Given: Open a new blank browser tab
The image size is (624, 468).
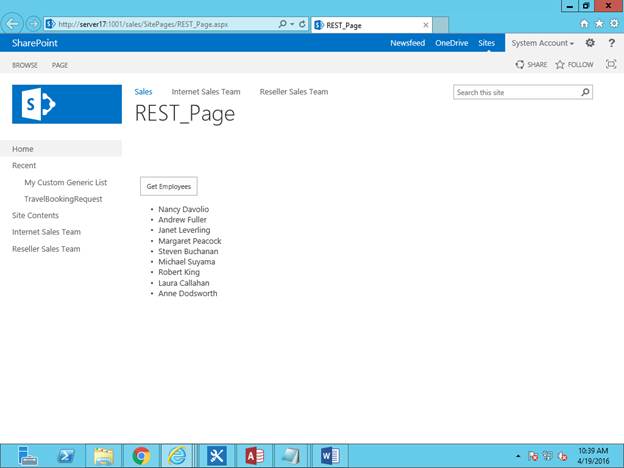Looking at the screenshot, I should tap(441, 25).
